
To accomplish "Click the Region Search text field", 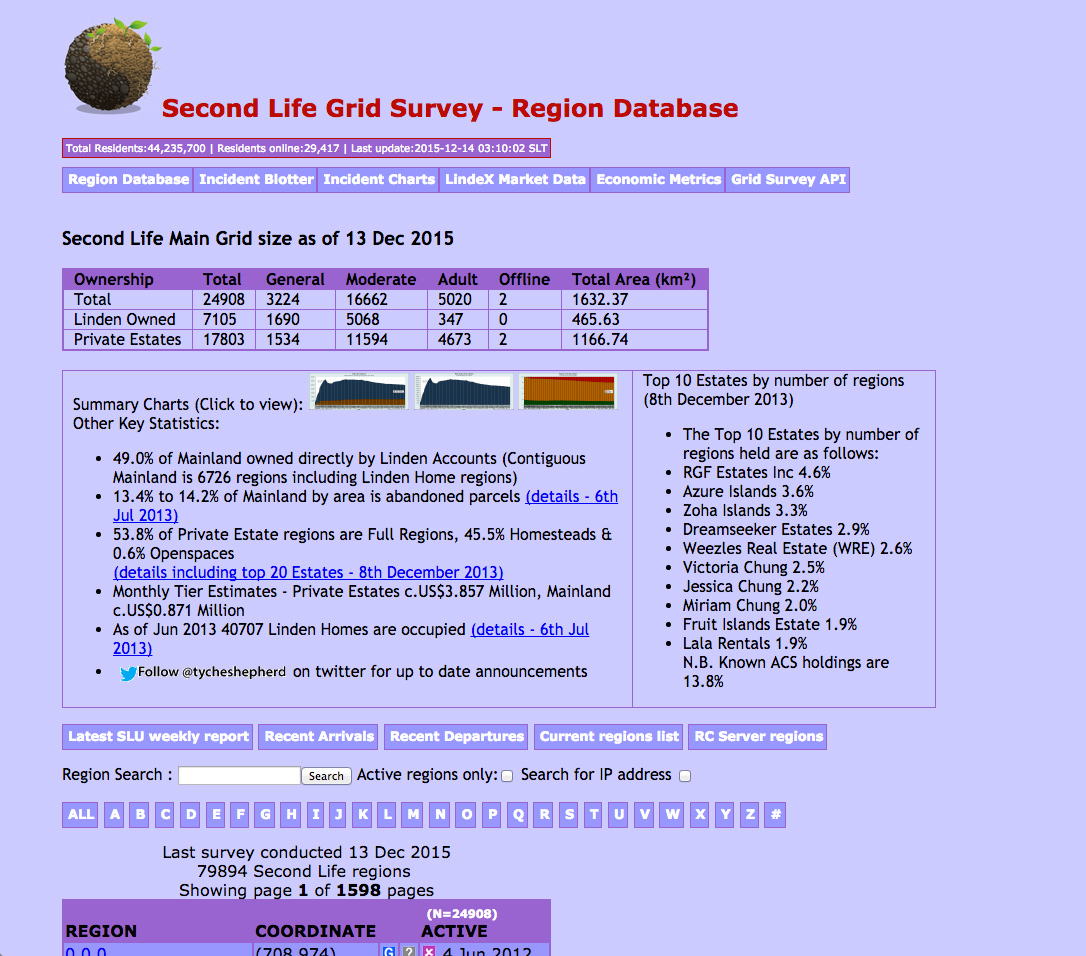I will coord(239,775).
